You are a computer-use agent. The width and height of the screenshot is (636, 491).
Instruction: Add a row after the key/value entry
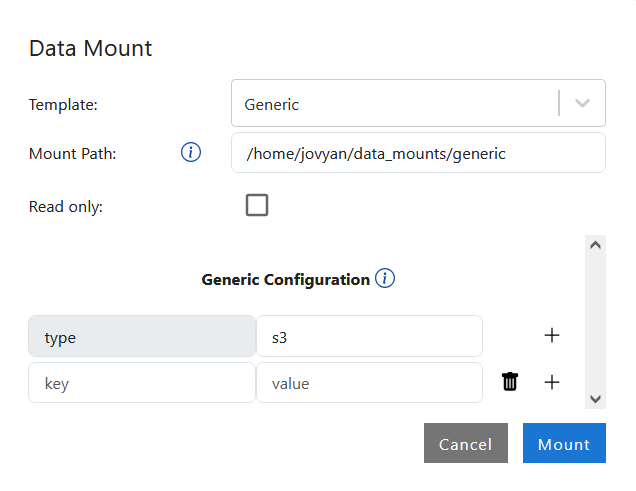[552, 382]
